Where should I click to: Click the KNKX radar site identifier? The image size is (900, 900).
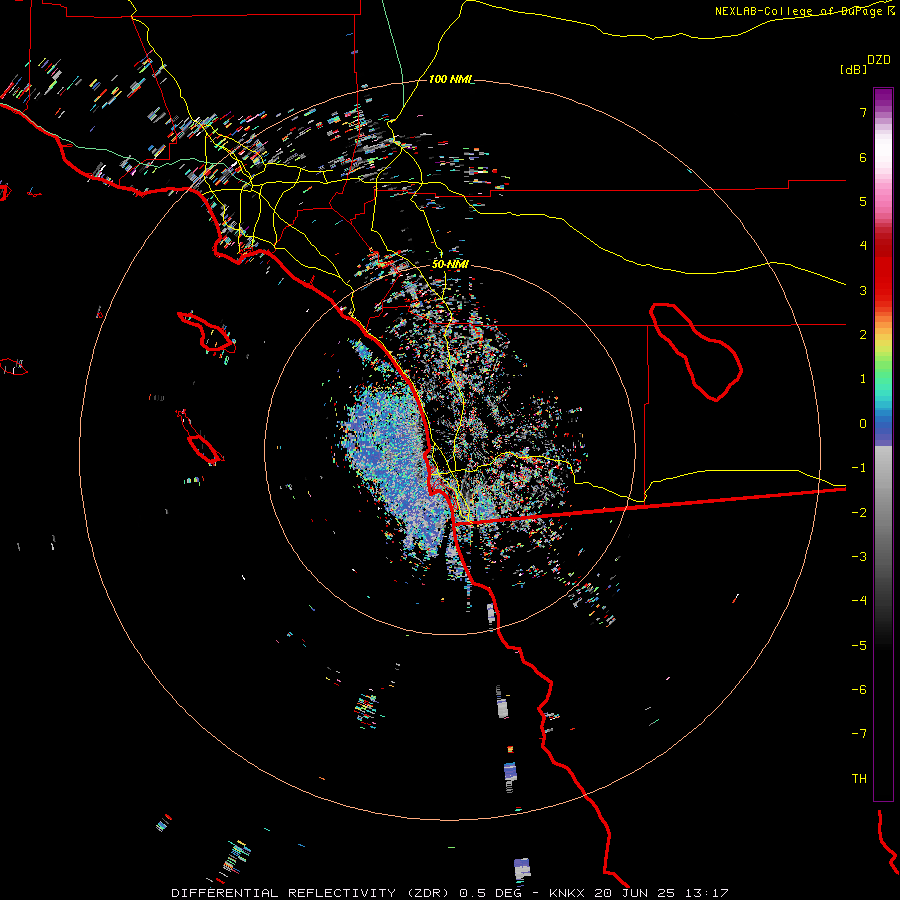(x=567, y=893)
